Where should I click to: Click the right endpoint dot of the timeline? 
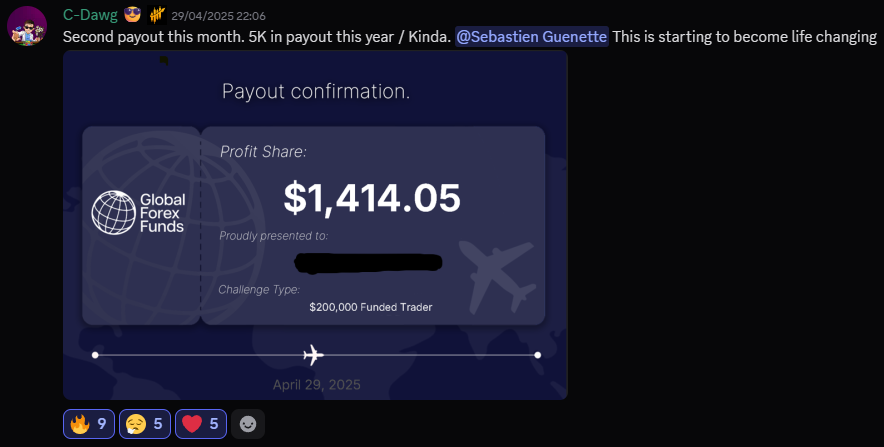[x=538, y=355]
